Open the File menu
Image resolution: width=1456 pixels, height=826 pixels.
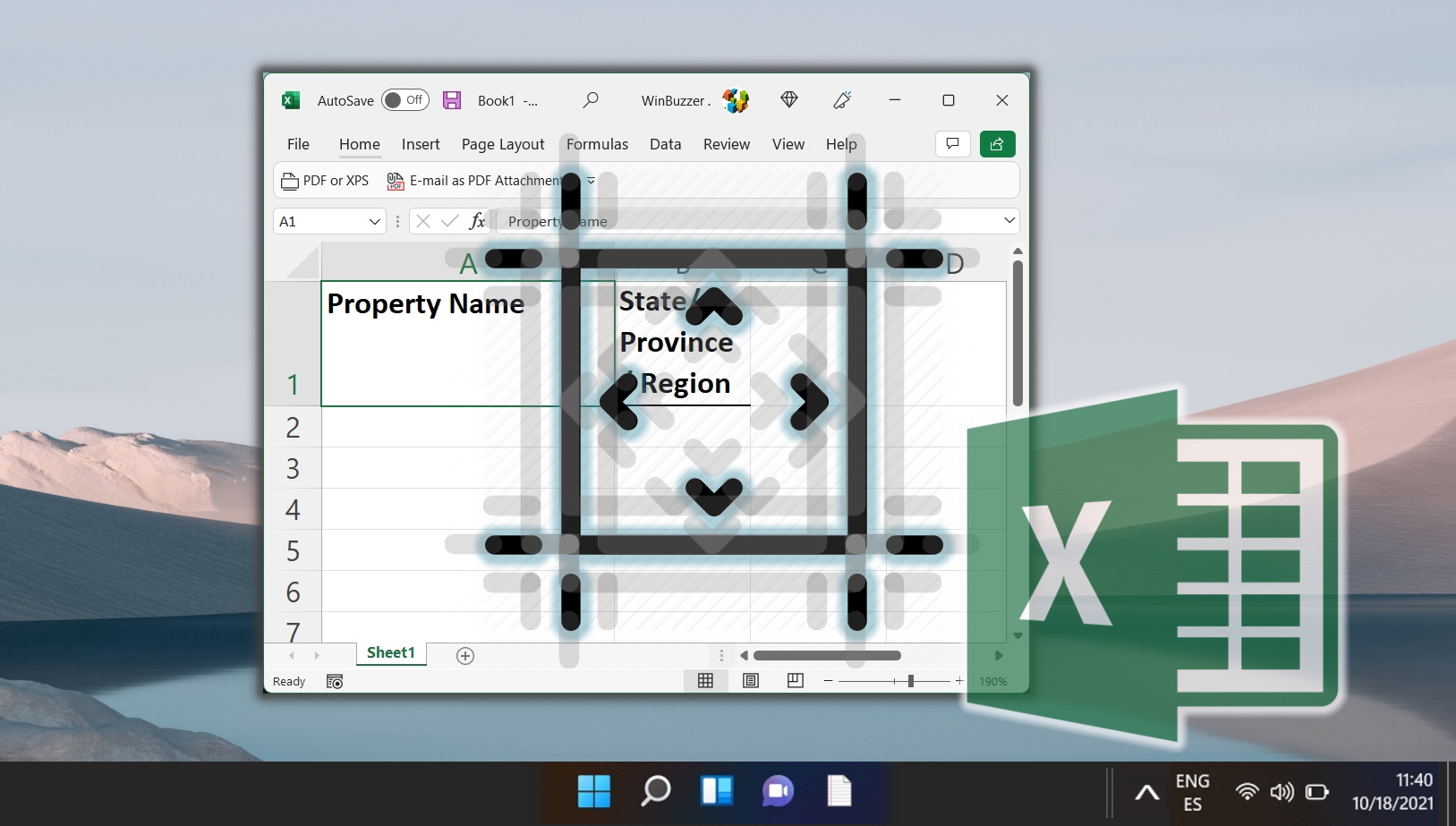(x=298, y=144)
